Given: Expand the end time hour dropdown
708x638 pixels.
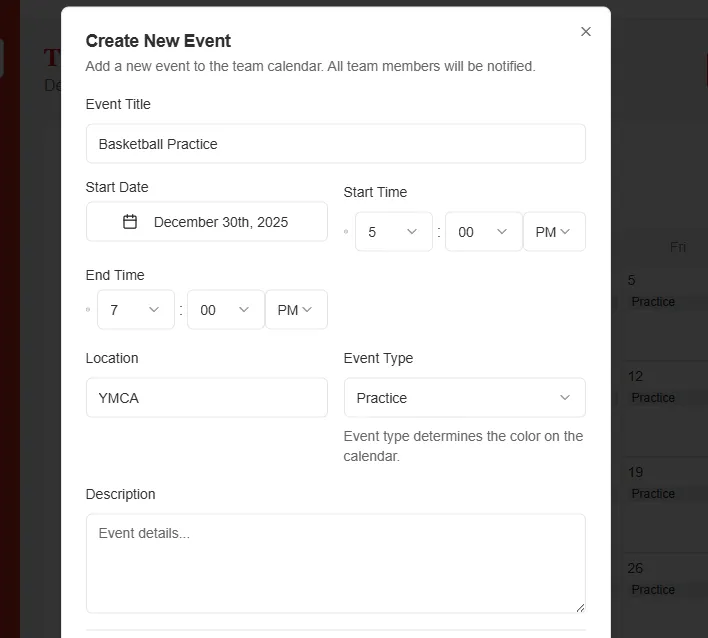Looking at the screenshot, I should pos(135,310).
